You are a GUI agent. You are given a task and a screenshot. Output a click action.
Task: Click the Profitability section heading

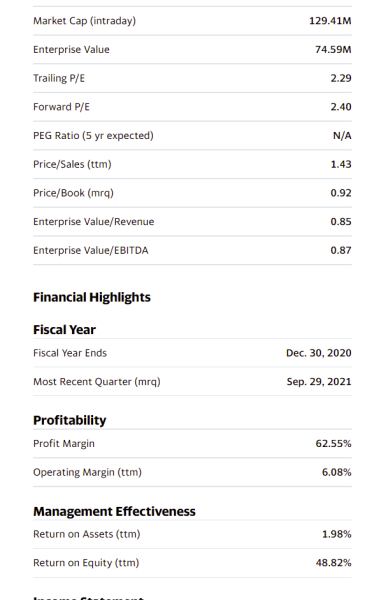(x=70, y=420)
